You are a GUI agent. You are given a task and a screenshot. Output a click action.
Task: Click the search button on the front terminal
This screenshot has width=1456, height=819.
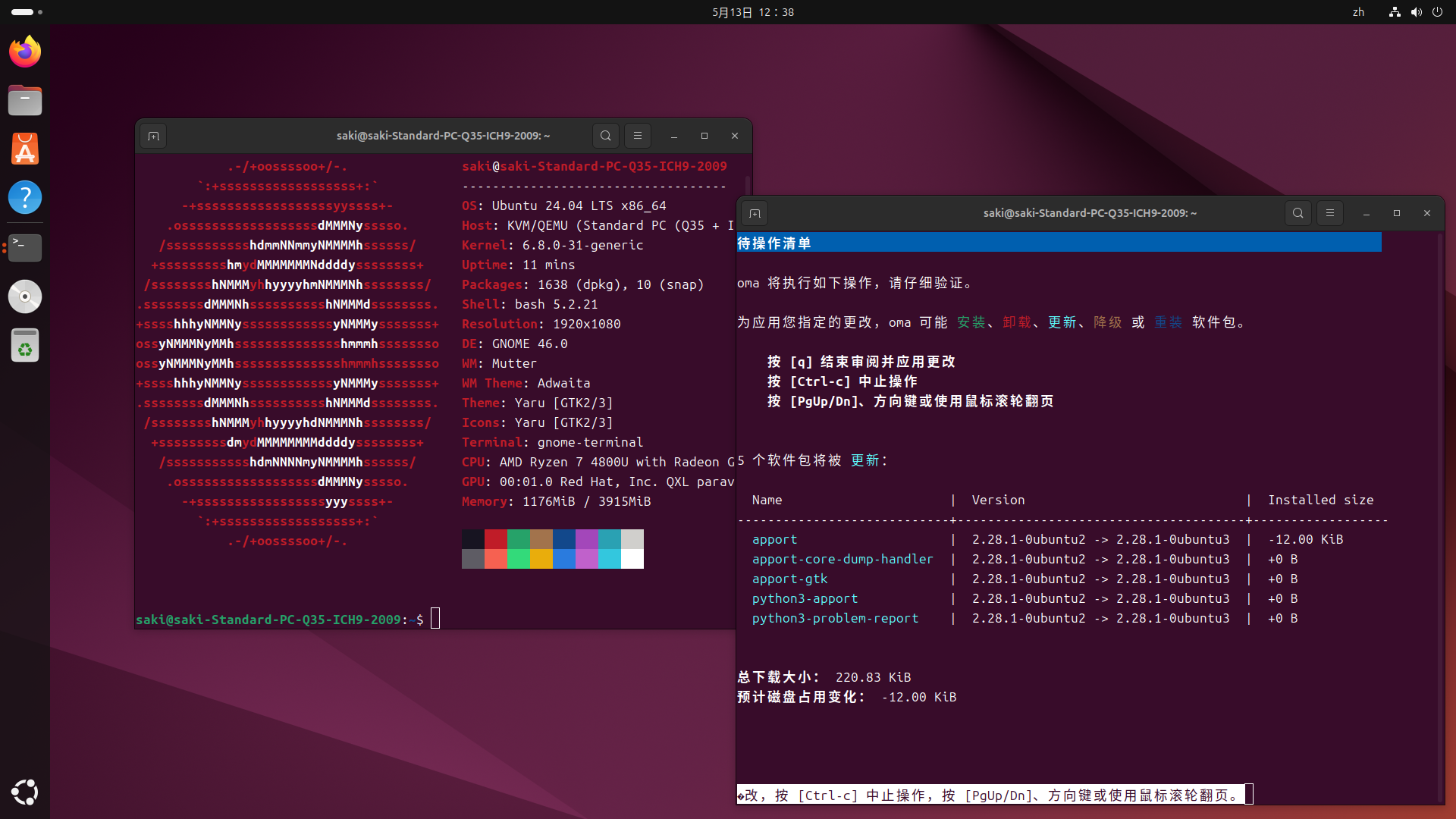(1298, 213)
